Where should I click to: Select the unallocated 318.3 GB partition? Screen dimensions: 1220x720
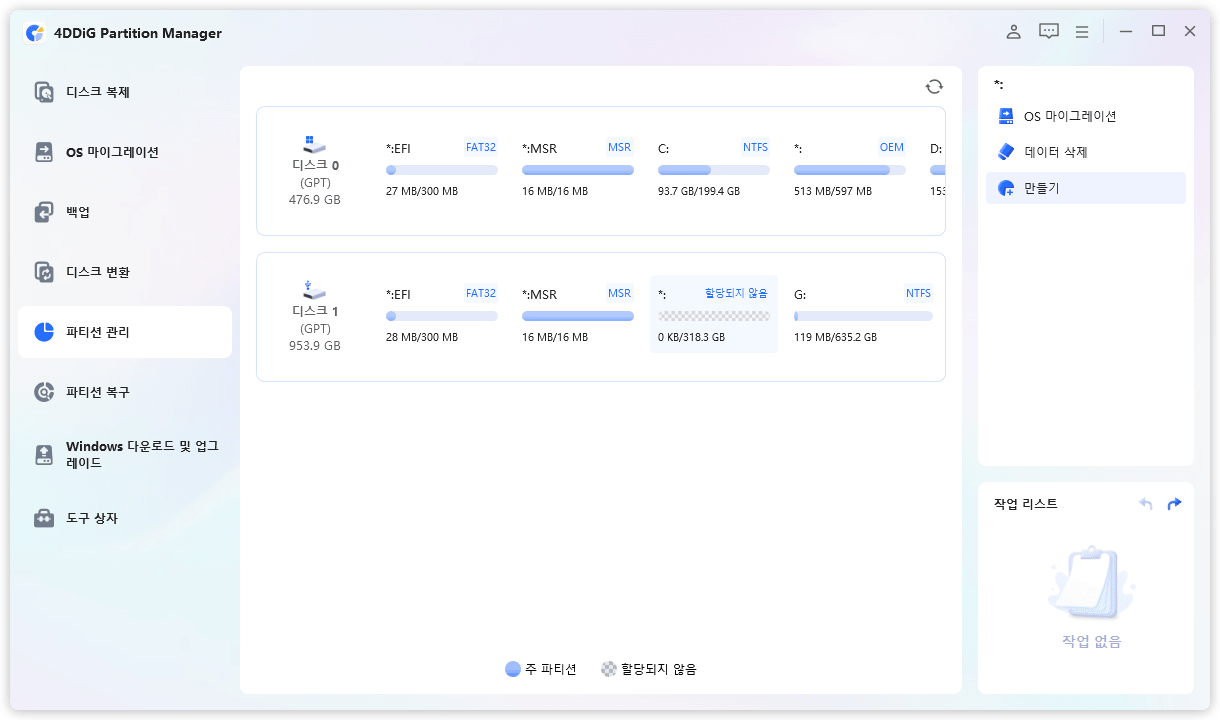[713, 315]
